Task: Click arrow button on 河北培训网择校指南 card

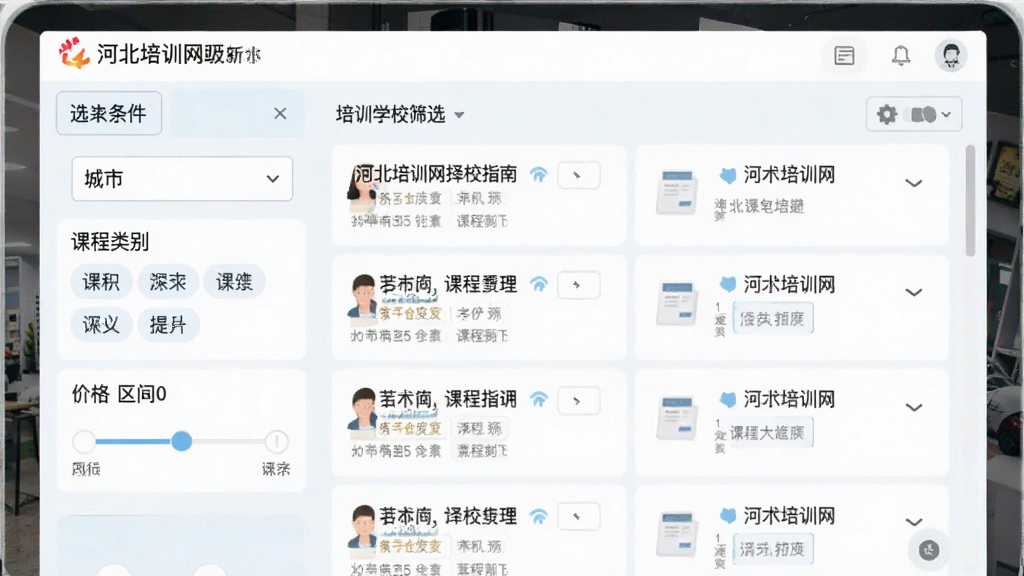Action: pyautogui.click(x=579, y=175)
